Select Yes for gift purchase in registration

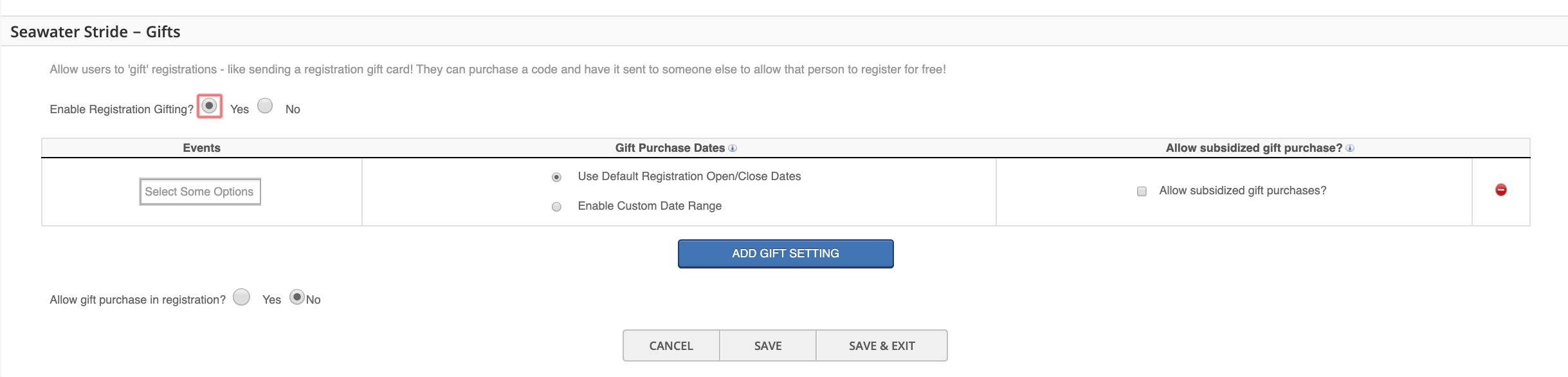coord(241,297)
